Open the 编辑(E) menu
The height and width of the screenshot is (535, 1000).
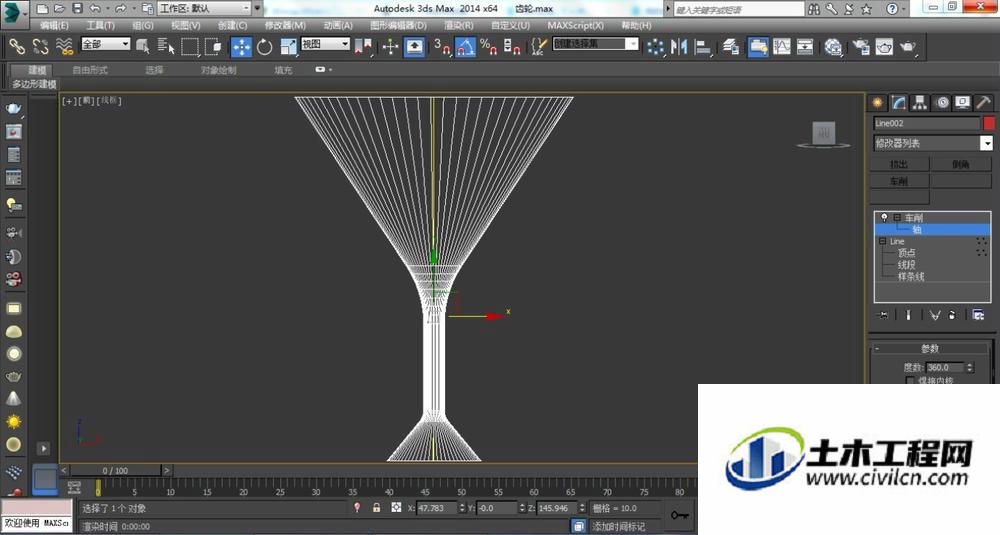coord(54,26)
